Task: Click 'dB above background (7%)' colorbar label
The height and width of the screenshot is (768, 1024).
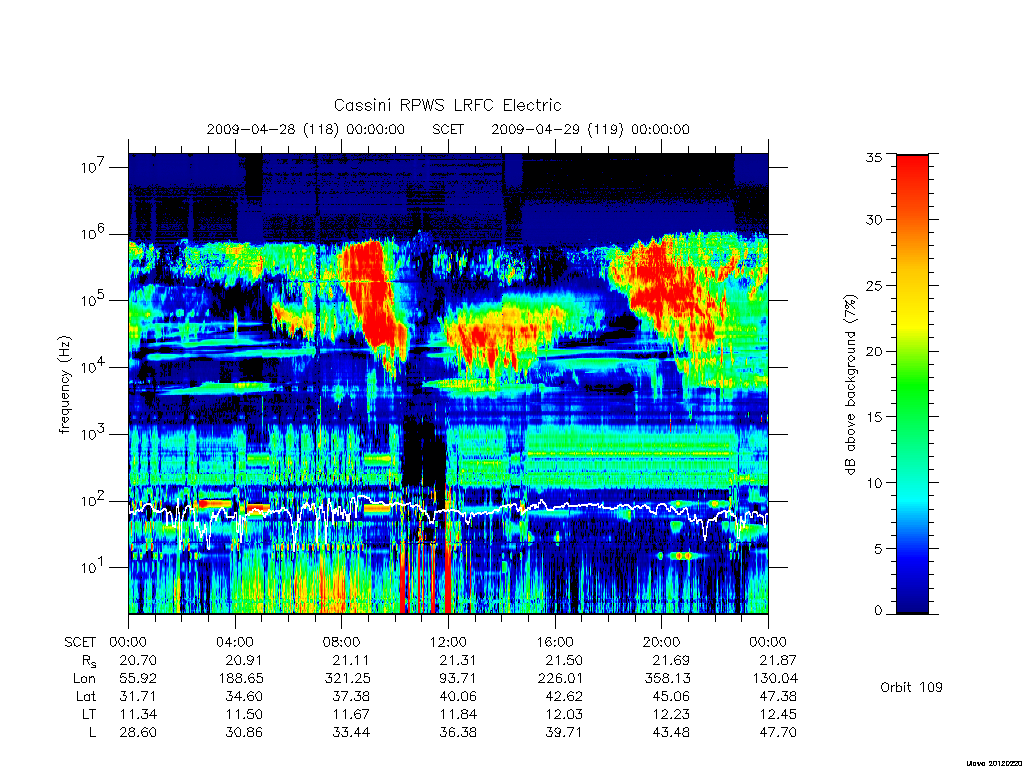Action: click(850, 385)
